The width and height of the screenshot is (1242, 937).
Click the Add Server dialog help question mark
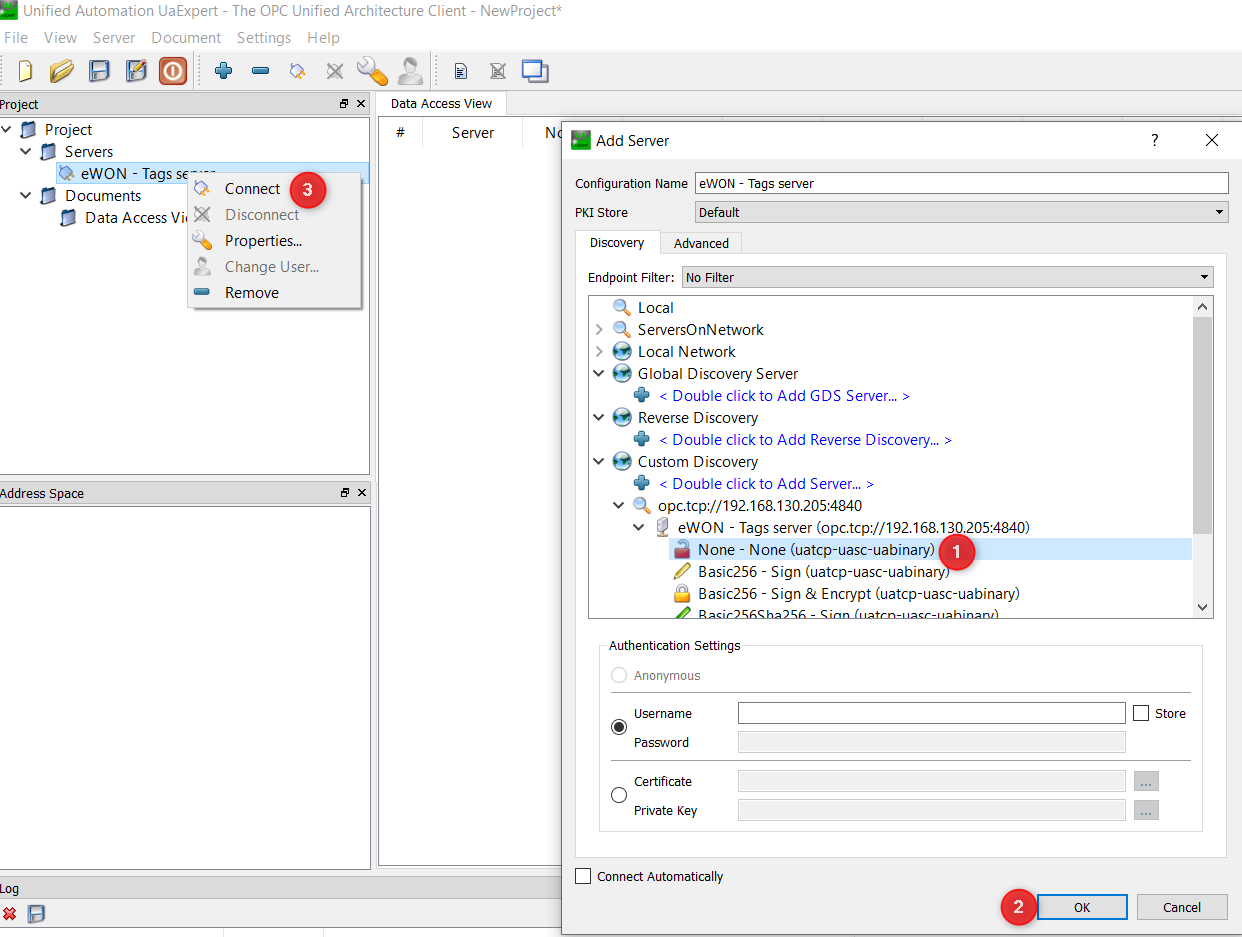(1155, 140)
